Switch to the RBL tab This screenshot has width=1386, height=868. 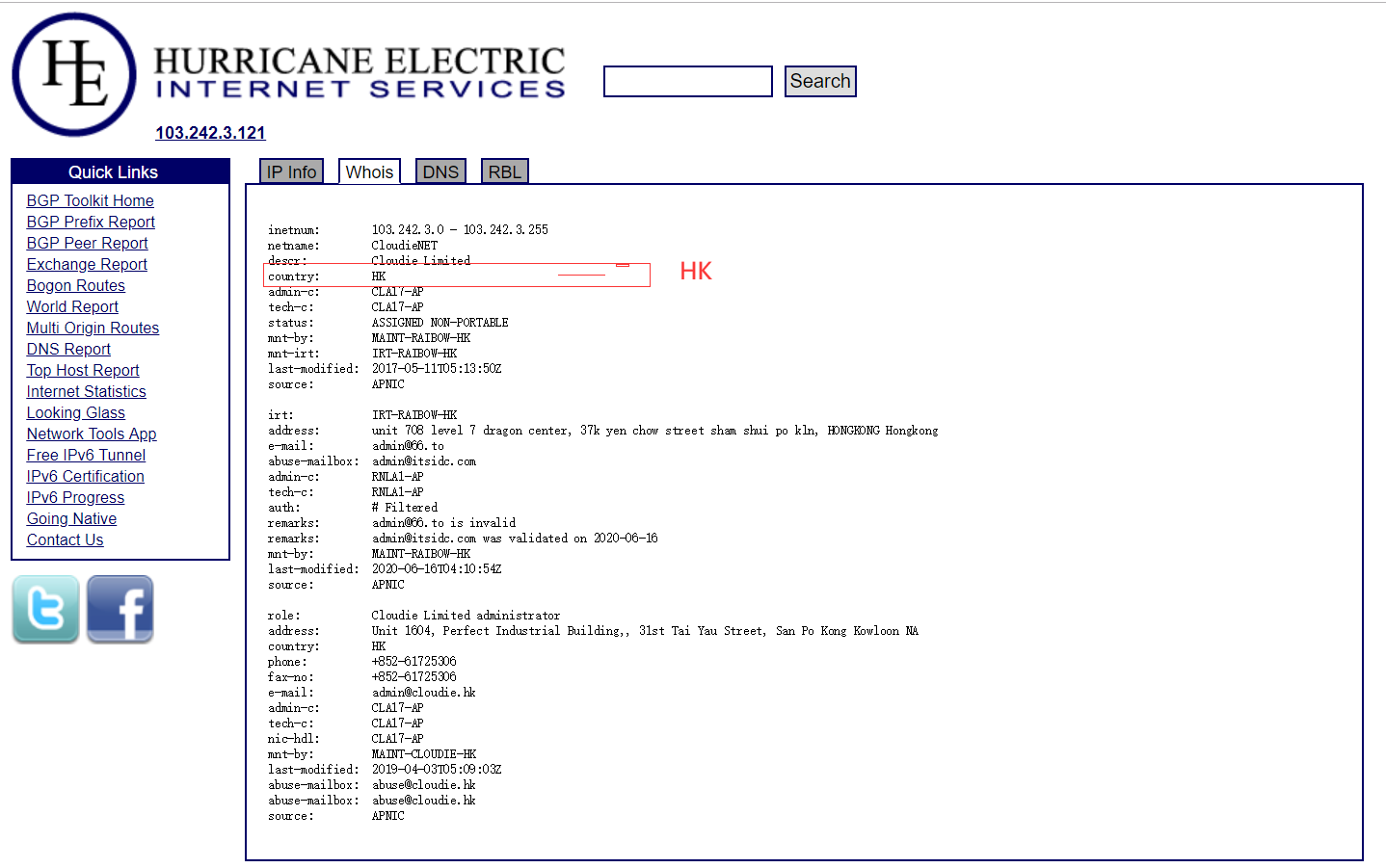504,171
